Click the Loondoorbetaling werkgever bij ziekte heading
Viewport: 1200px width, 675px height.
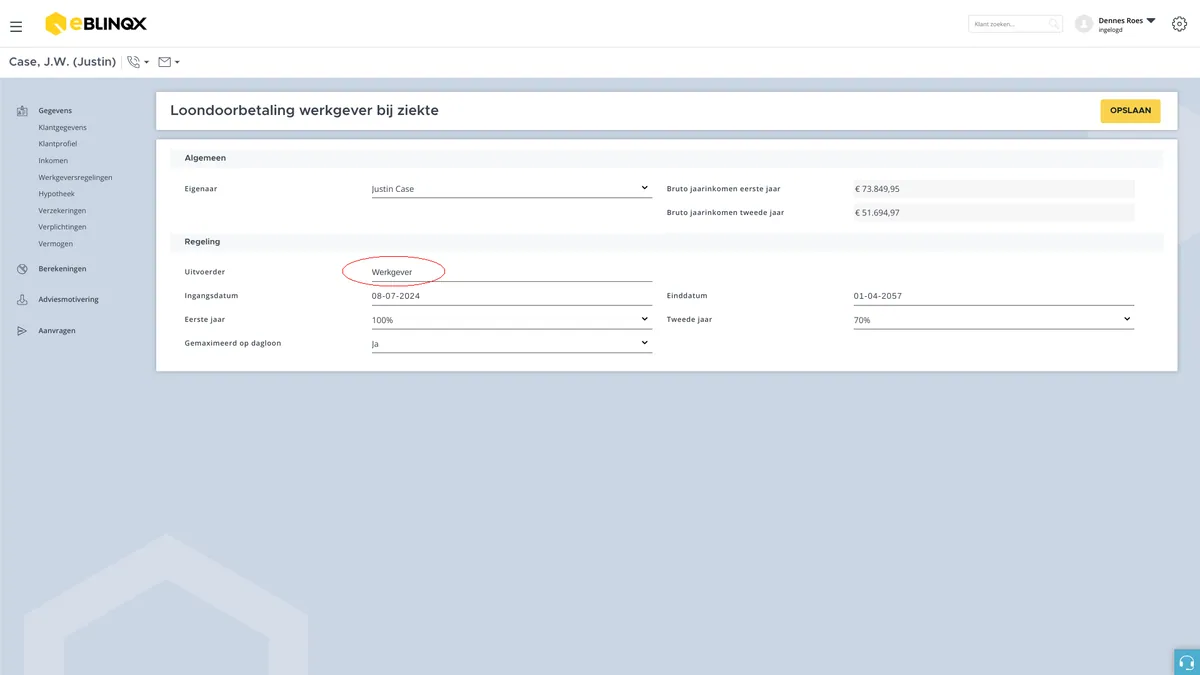pos(304,111)
